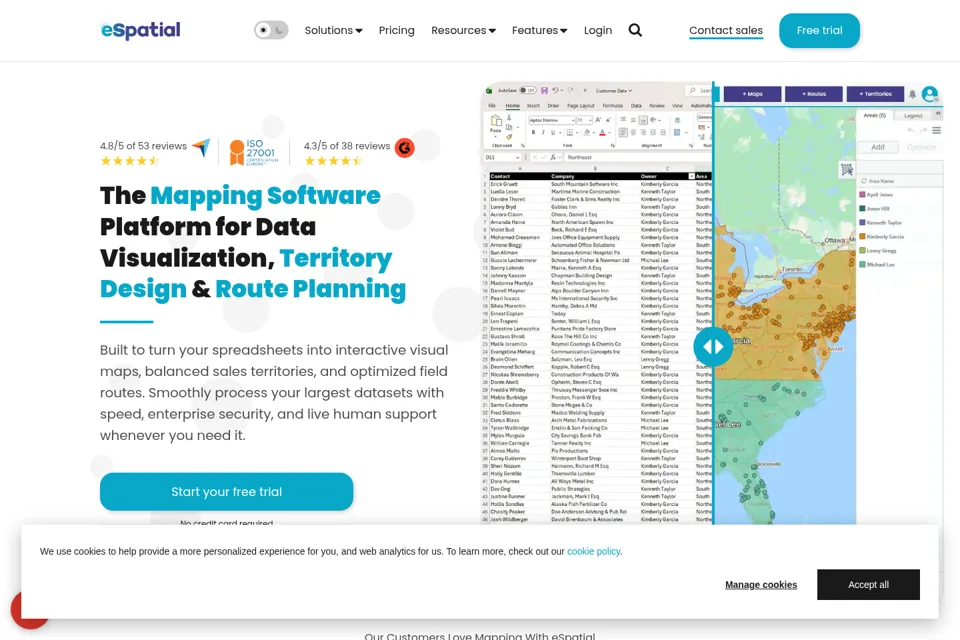Click the user avatar icon on the map
960x640 pixels.
(x=929, y=94)
